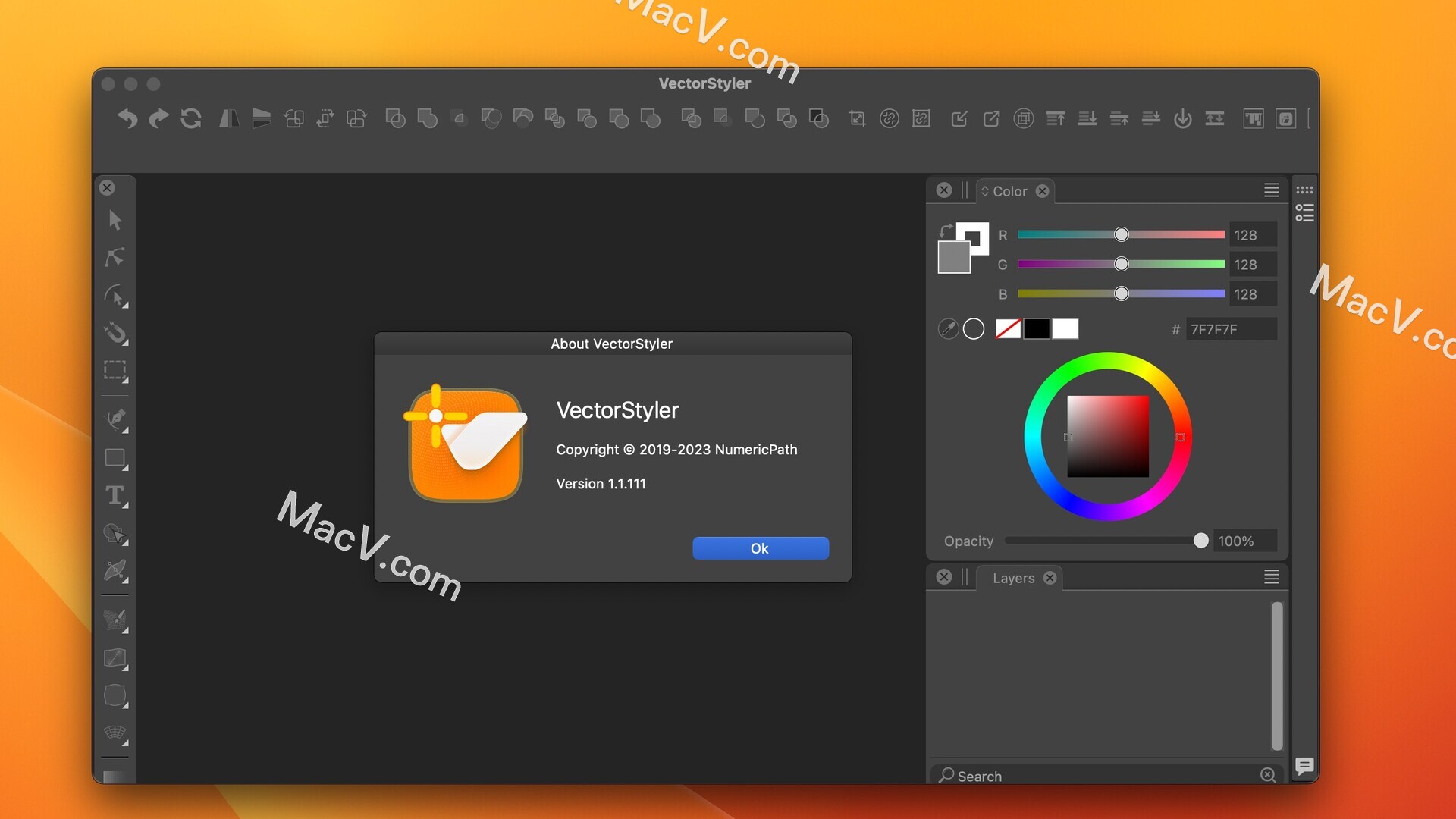This screenshot has width=1456, height=819.
Task: Click the layers search filter icon
Action: pos(1268,774)
